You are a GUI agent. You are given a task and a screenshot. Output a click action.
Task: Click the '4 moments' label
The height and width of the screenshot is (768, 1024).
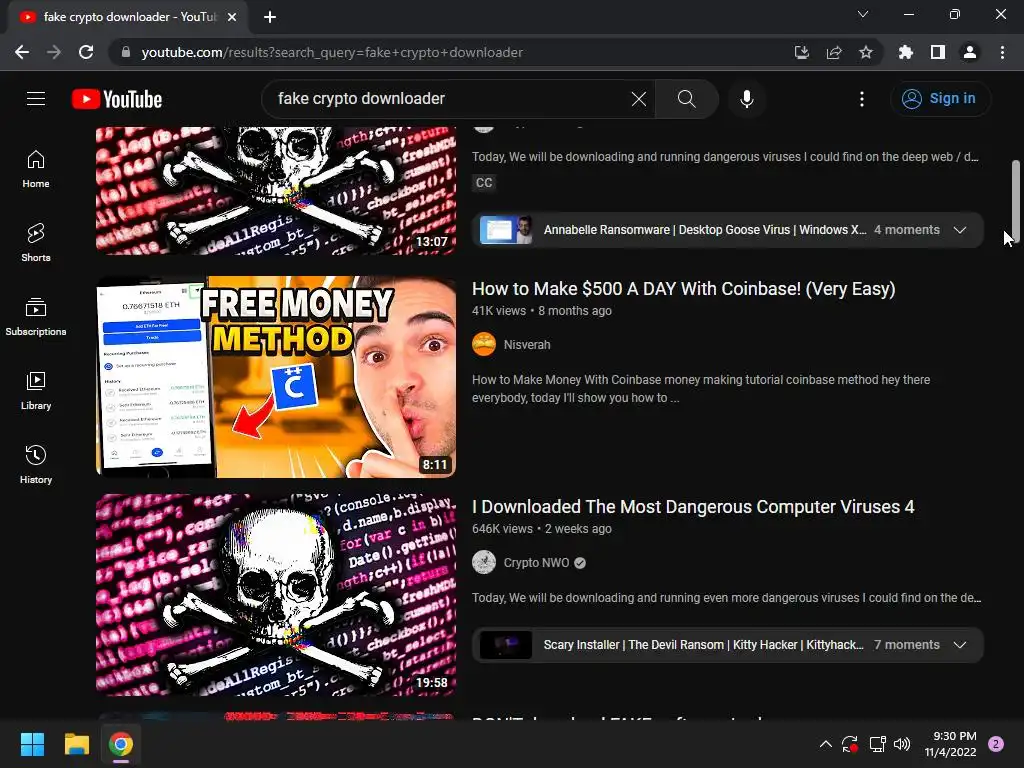906,230
